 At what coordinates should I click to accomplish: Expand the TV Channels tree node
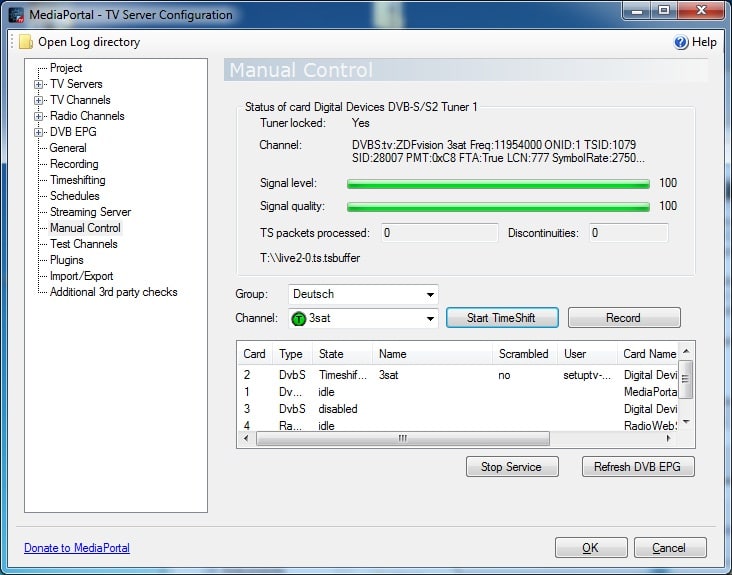click(38, 100)
